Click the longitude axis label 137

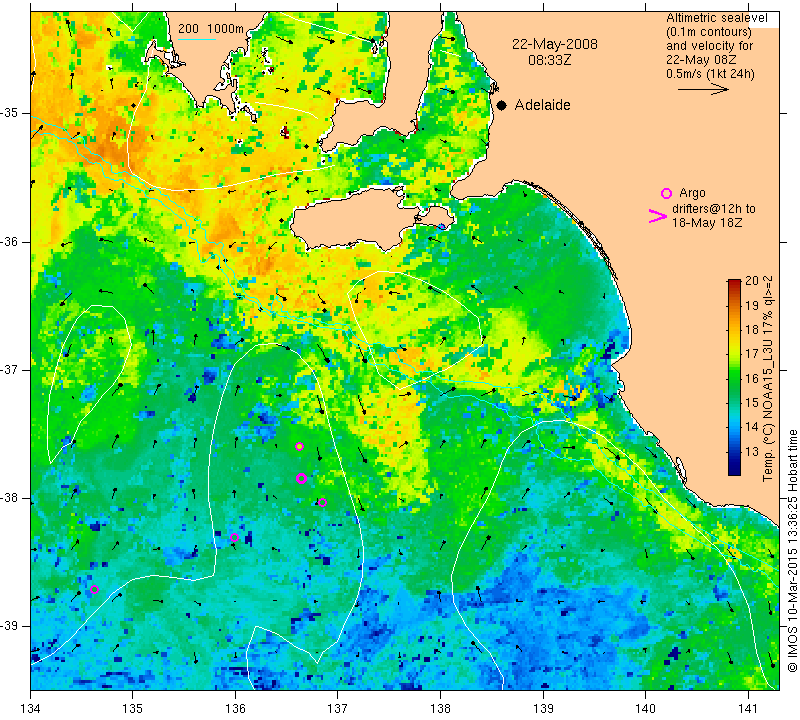[337, 708]
